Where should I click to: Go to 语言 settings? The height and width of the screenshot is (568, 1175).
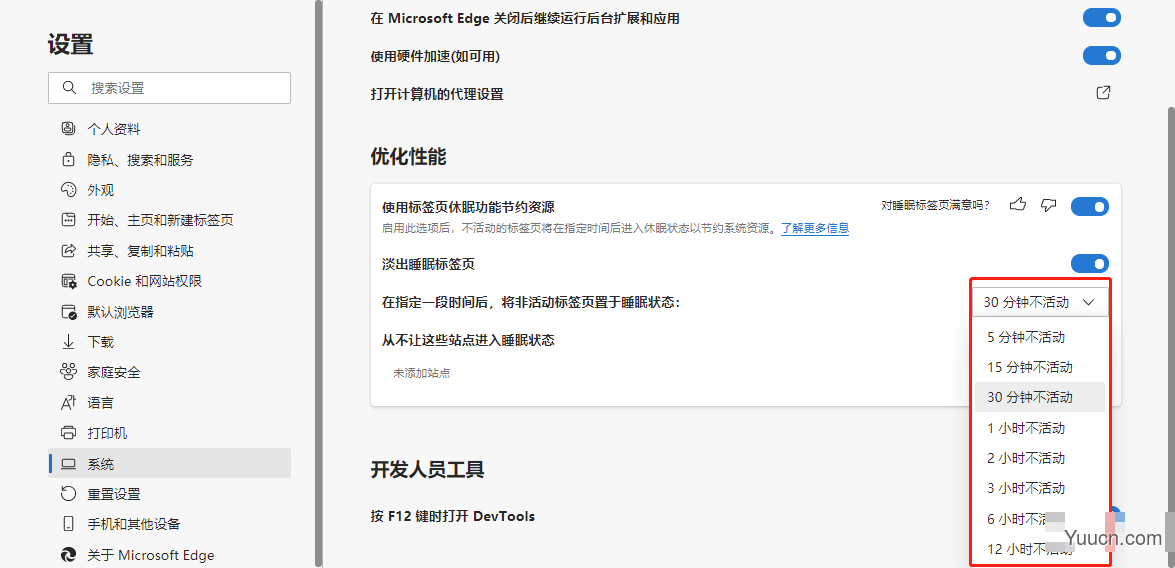(x=169, y=403)
